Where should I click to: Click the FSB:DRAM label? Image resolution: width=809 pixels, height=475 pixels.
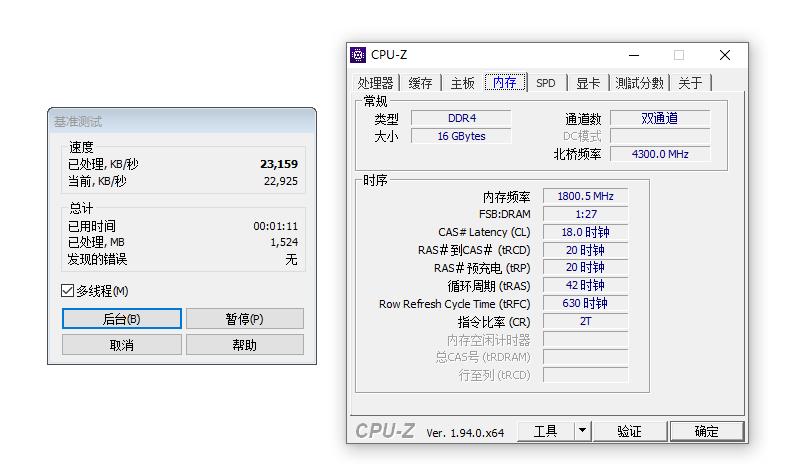(x=505, y=214)
